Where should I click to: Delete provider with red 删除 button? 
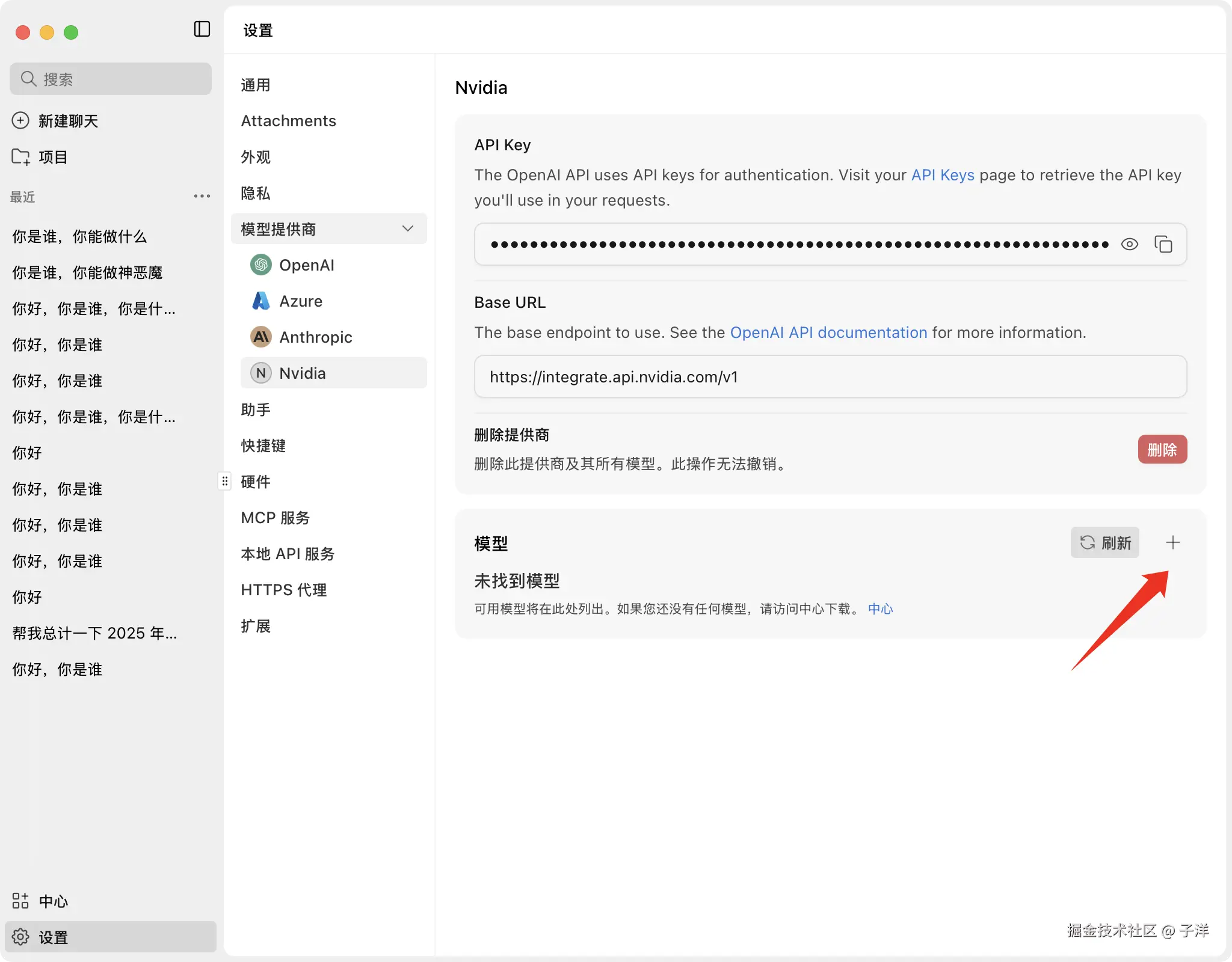1162,449
